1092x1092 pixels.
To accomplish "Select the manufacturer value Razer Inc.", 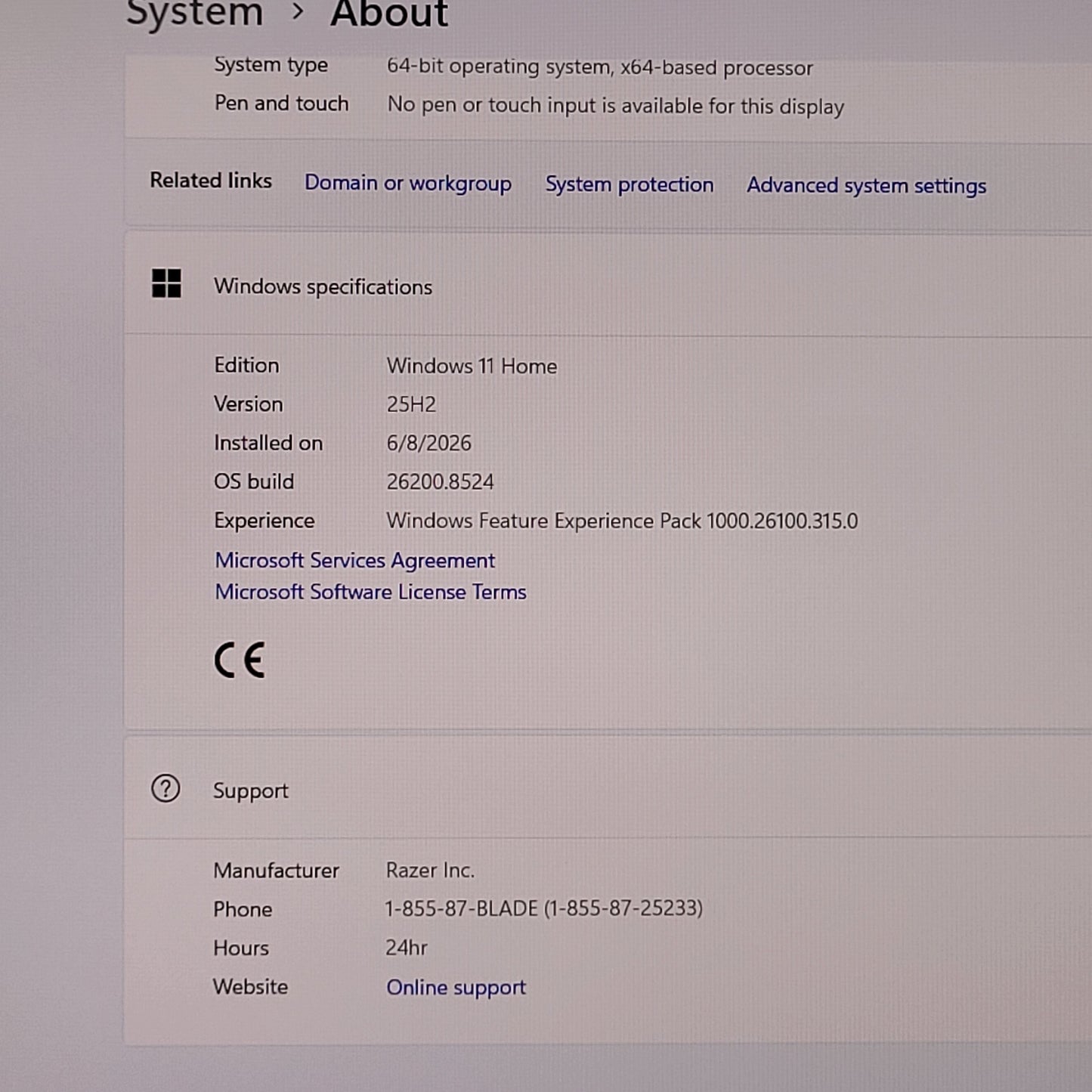I will point(431,871).
